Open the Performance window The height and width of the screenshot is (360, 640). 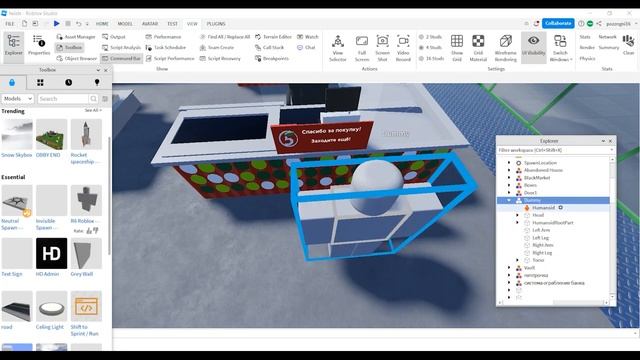point(163,37)
